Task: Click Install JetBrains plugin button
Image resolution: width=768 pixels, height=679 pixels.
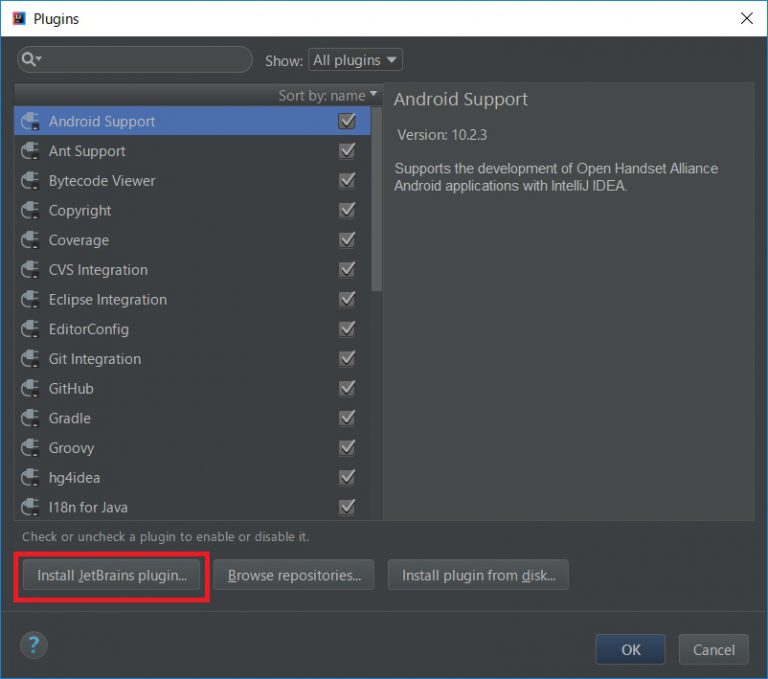Action: [x=112, y=575]
